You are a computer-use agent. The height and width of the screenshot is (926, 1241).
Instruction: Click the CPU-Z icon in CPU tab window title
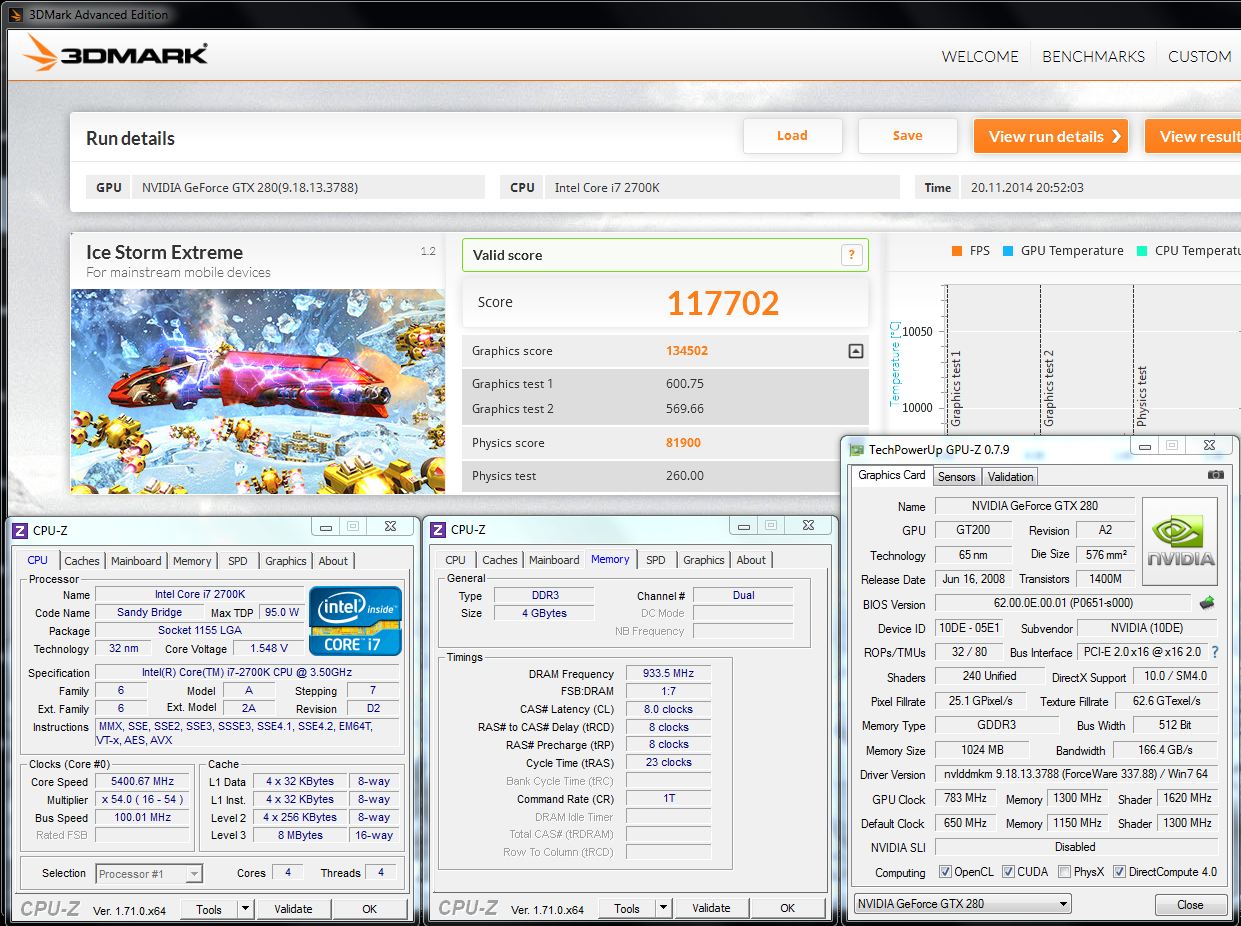coord(20,530)
